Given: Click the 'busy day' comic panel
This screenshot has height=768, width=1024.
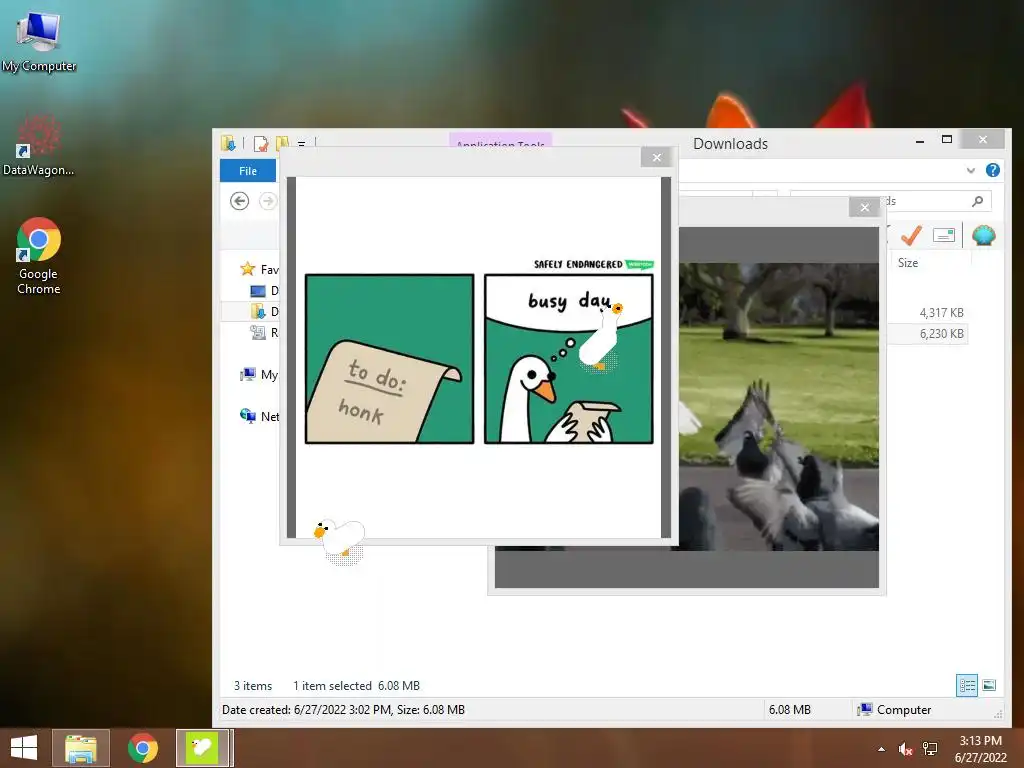Looking at the screenshot, I should (x=569, y=359).
